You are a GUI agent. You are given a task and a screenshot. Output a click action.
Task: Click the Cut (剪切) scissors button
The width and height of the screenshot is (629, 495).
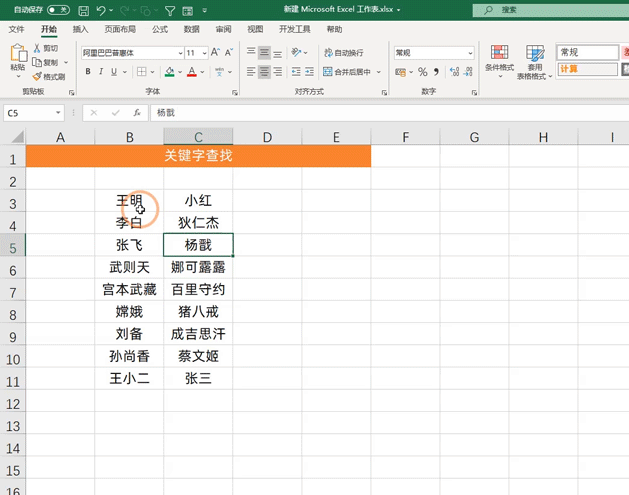[46, 48]
